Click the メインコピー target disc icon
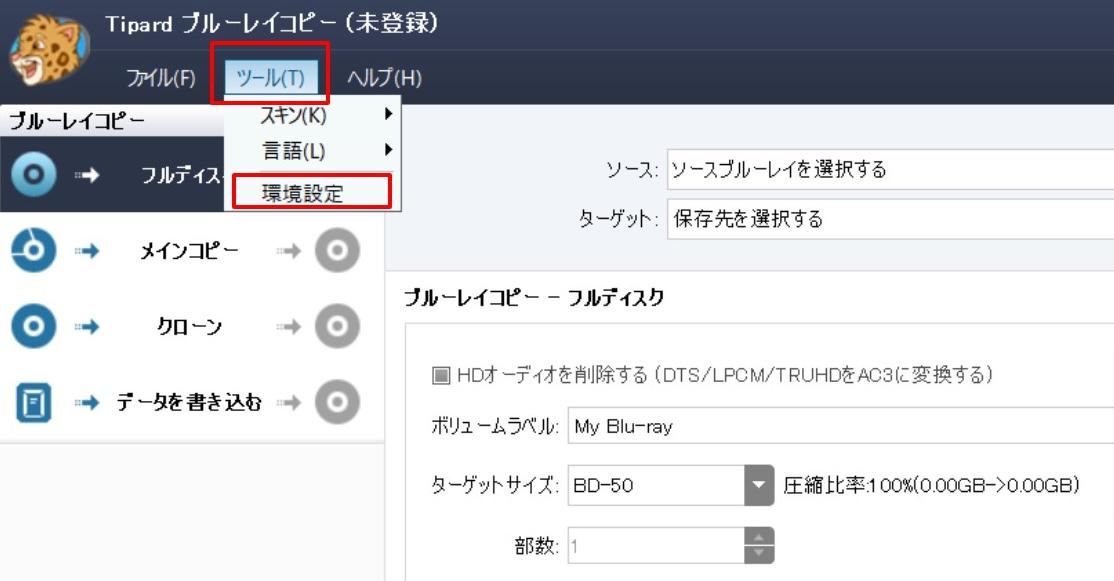The height and width of the screenshot is (581, 1114). coord(337,250)
